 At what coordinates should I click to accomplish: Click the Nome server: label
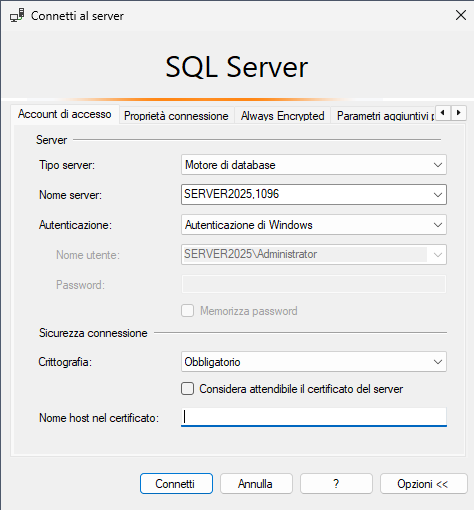pos(70,195)
